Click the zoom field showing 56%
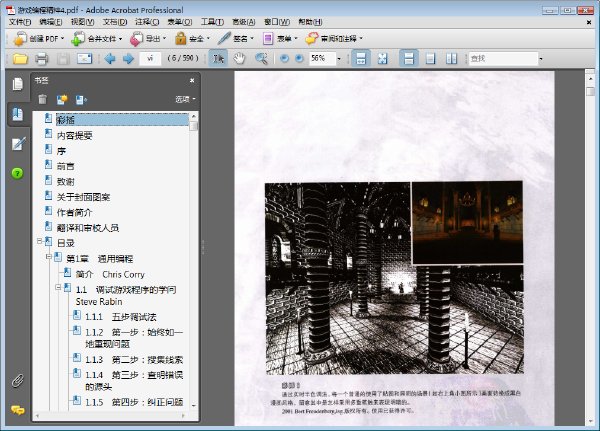This screenshot has width=600, height=431. (322, 58)
